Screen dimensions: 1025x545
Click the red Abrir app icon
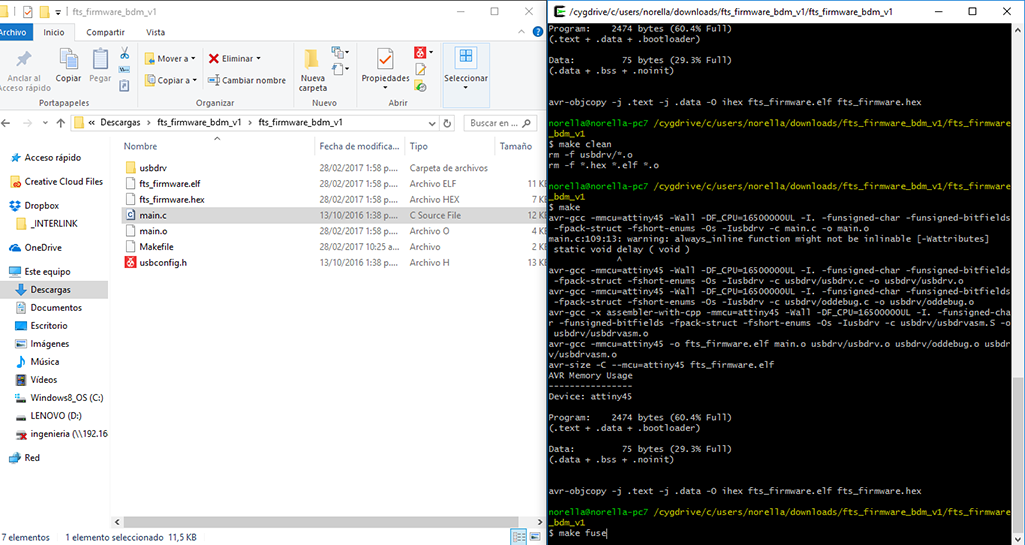point(422,52)
